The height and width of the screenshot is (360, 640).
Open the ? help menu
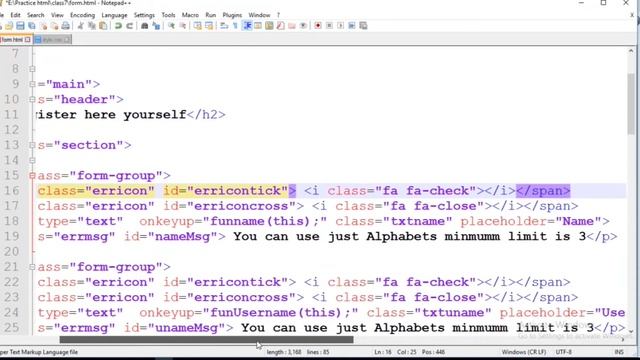pyautogui.click(x=278, y=15)
